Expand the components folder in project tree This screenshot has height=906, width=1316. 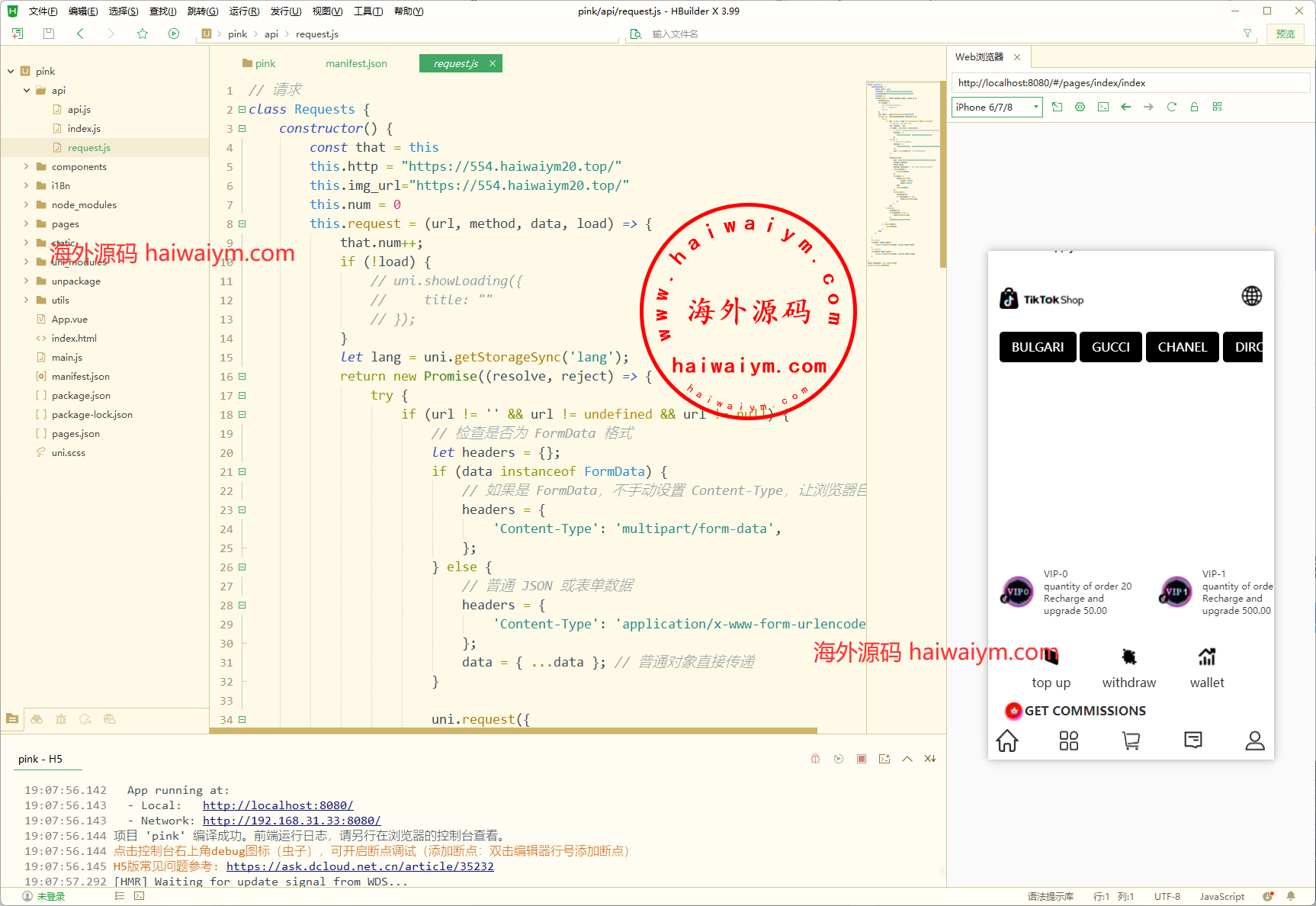coord(26,167)
